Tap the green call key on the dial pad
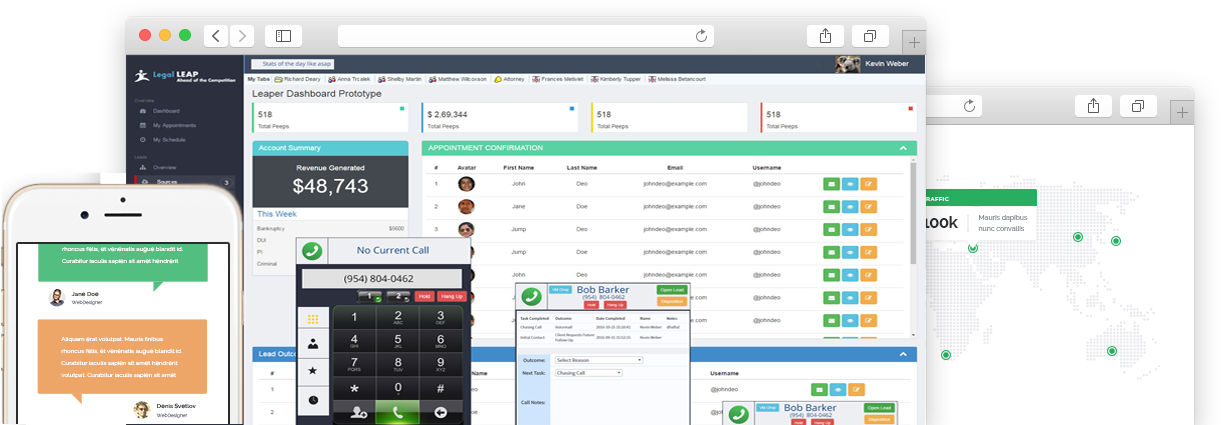This screenshot has height=425, width=1221. (x=398, y=412)
